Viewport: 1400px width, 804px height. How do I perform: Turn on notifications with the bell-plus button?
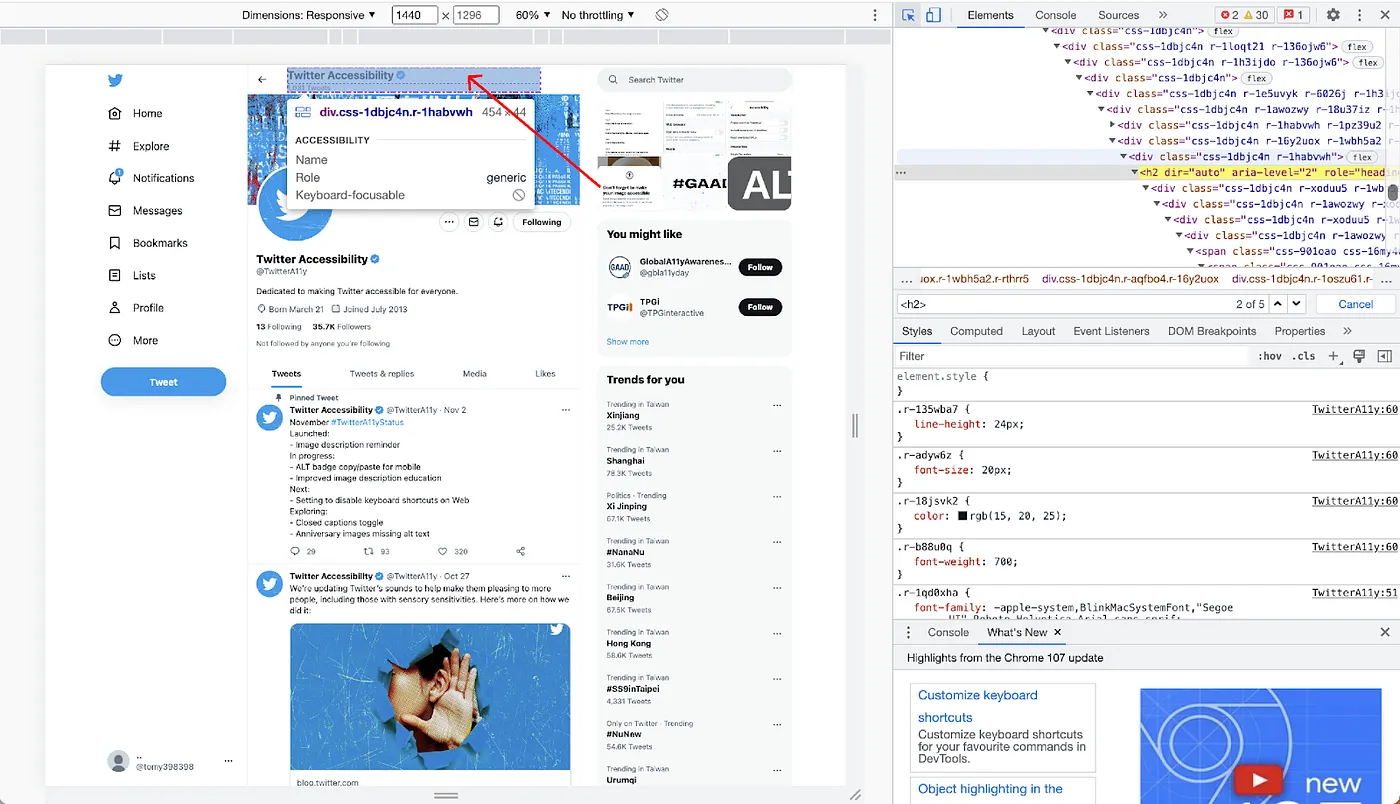pos(498,222)
